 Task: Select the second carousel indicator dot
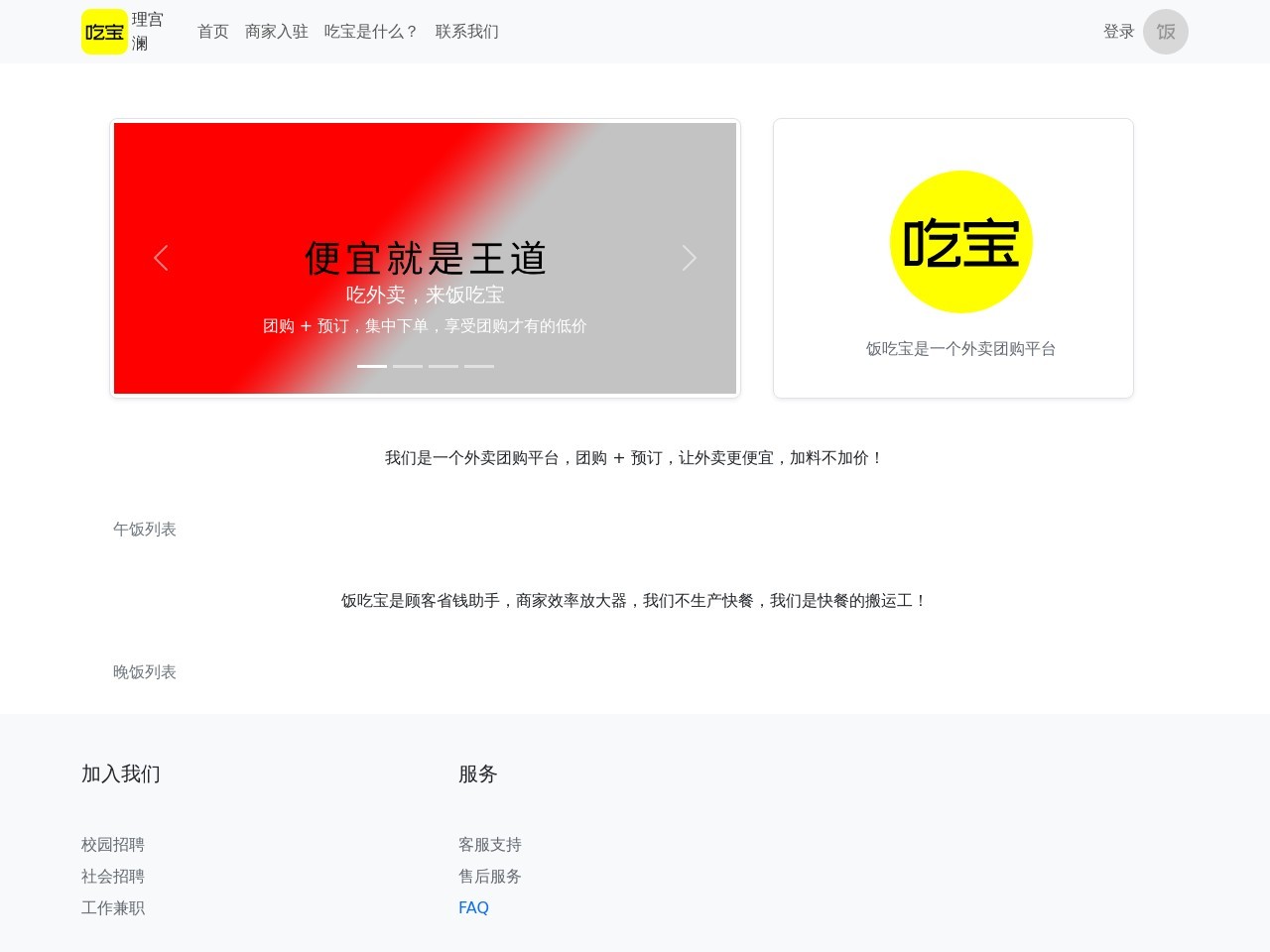[408, 366]
